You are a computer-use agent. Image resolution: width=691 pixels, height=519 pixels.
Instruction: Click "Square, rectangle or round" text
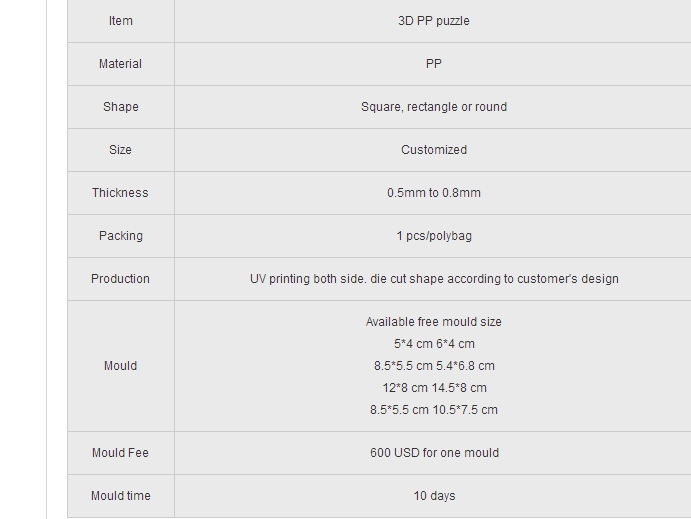(433, 107)
